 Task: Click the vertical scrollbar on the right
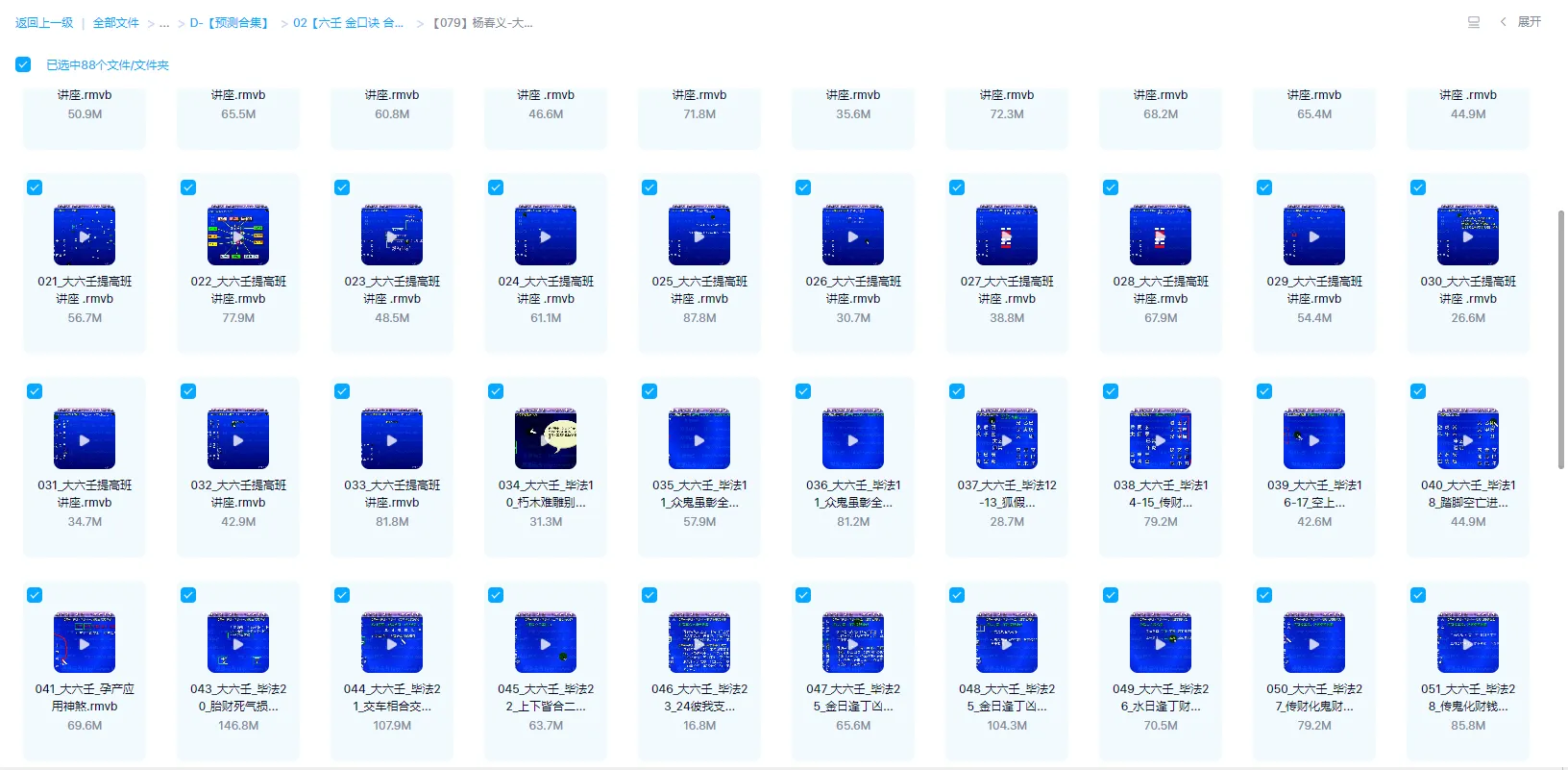[1561, 336]
